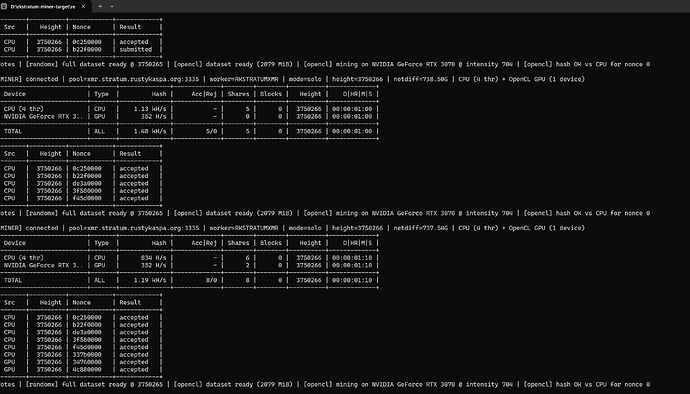Click the Acc|Rej value '5/0'
Image resolution: width=690 pixels, height=394 pixels.
click(x=212, y=131)
